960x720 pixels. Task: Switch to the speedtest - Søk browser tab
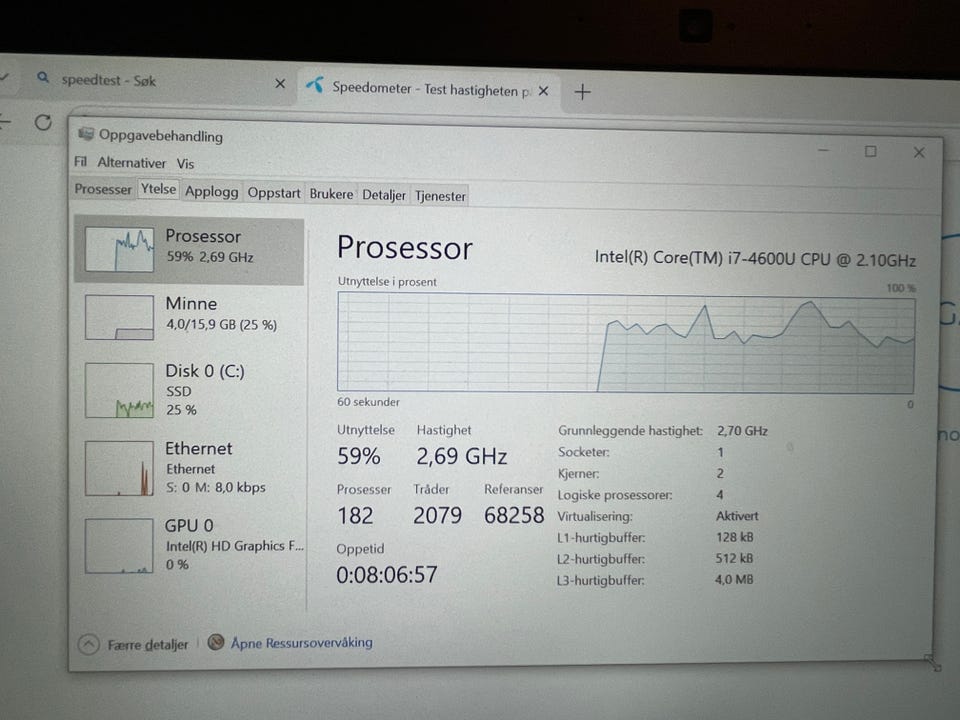[x=153, y=81]
